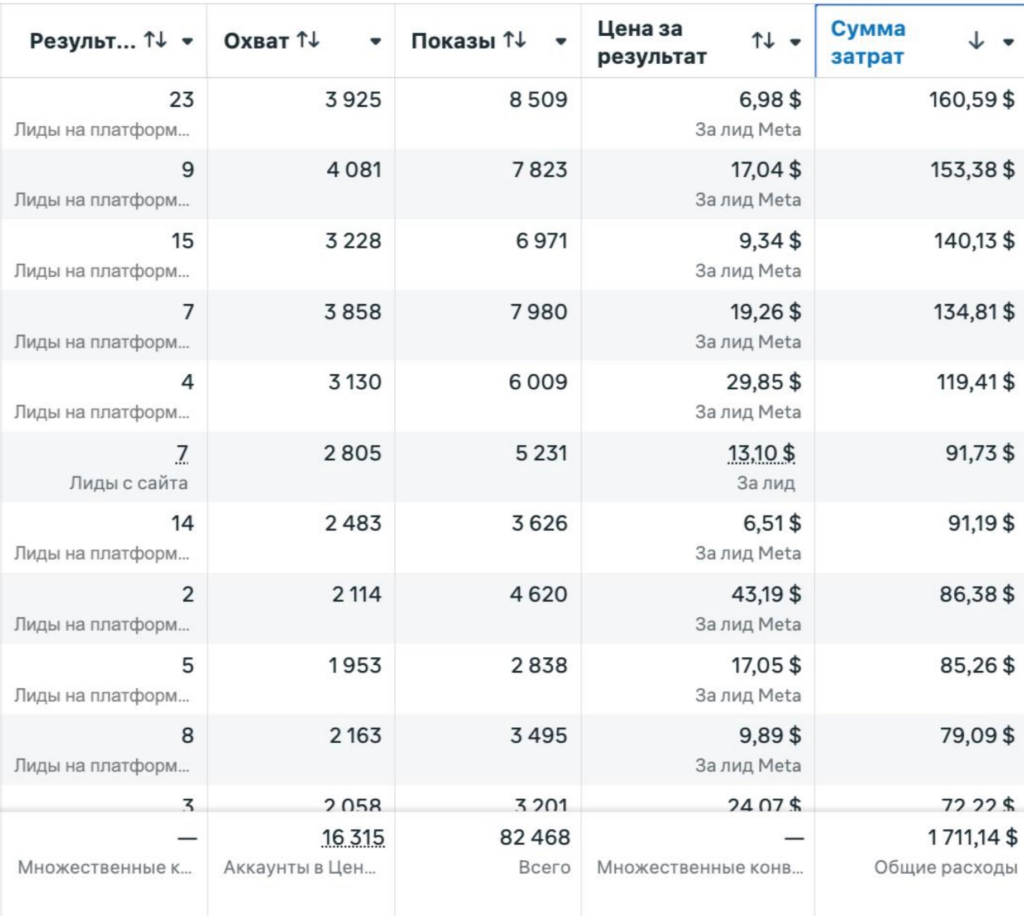Expand Сумма затрат column options caret

click(x=1007, y=42)
